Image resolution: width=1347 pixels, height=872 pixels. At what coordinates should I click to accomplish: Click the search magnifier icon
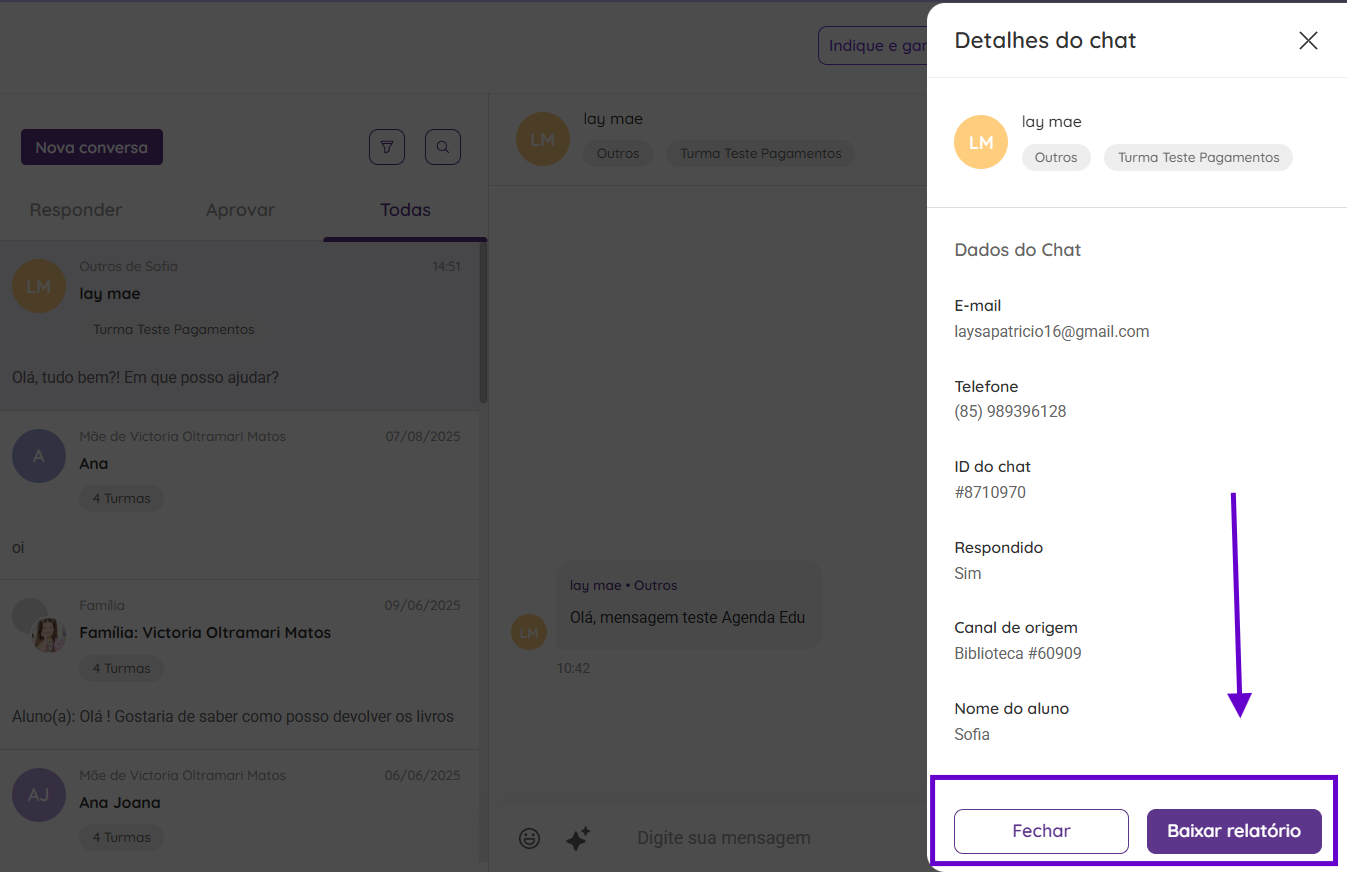[443, 147]
